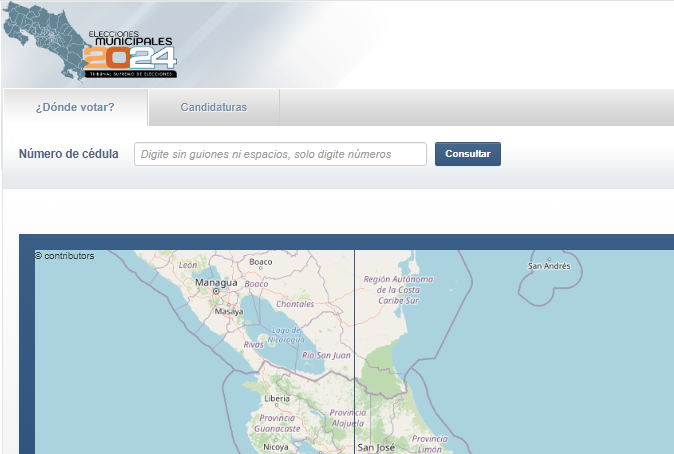
Task: Select the Río San Juan label
Action: click(x=326, y=355)
